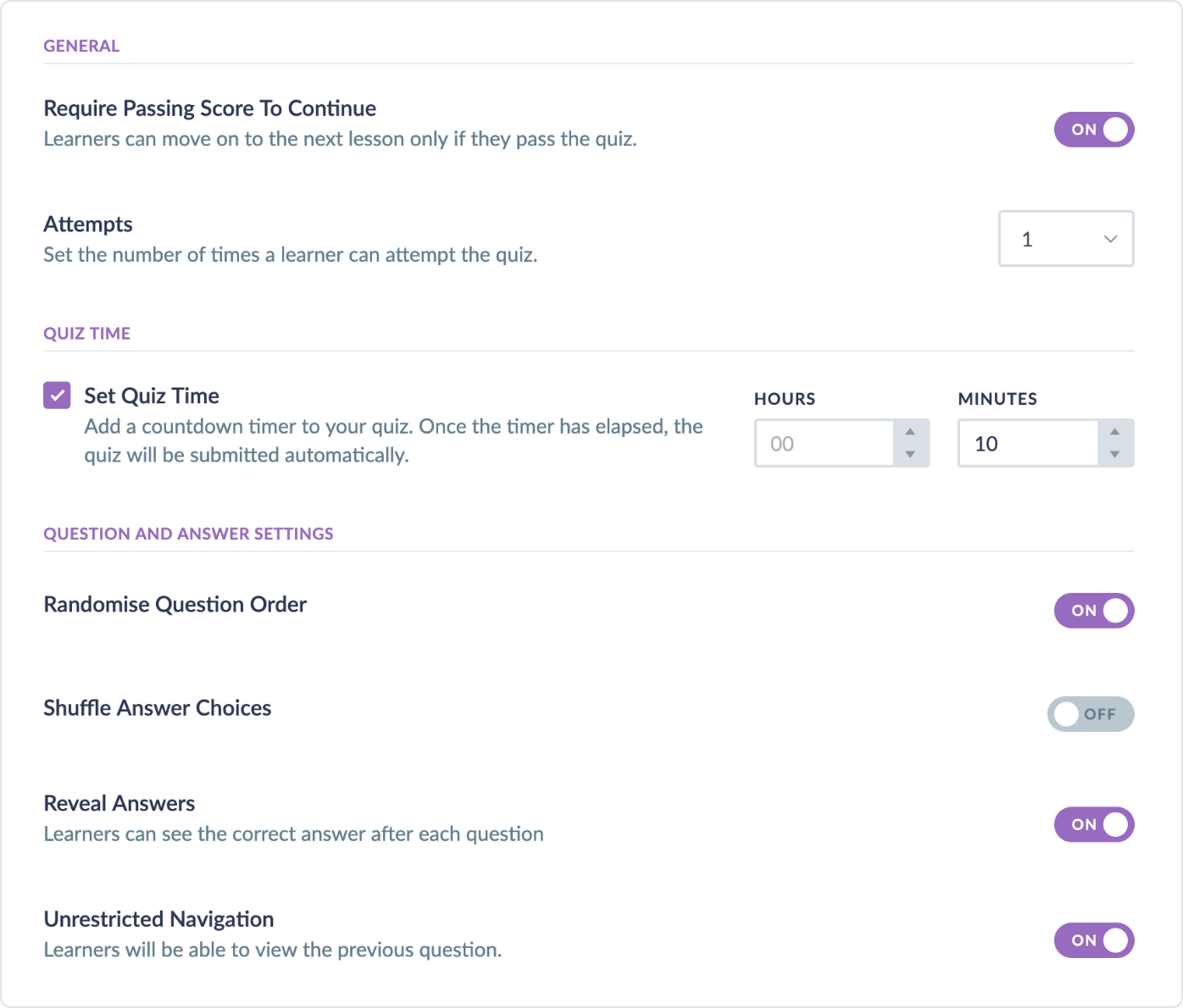
Task: Click the Set Quiz Time label
Action: click(x=152, y=396)
